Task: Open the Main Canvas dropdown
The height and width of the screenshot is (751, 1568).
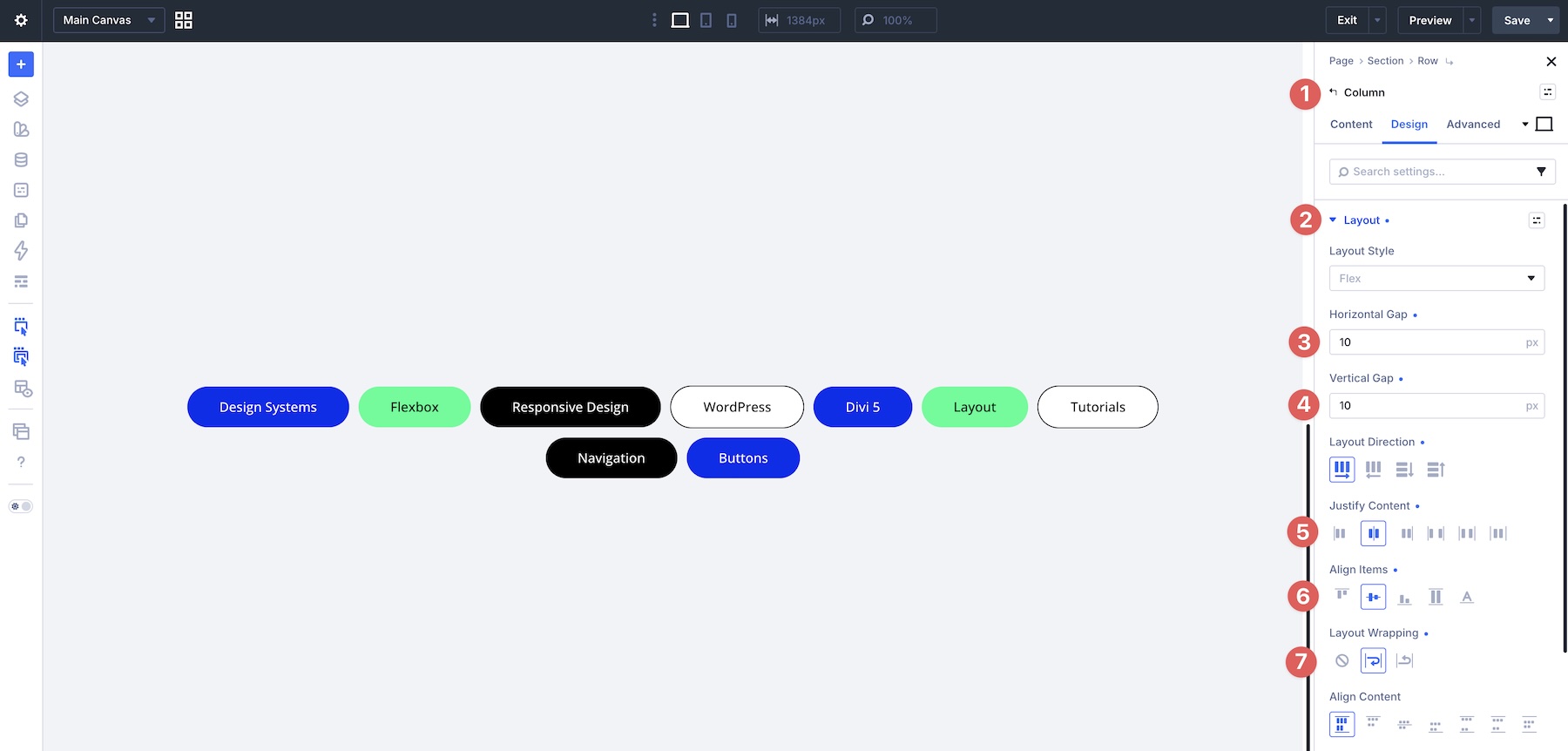Action: pos(109,20)
